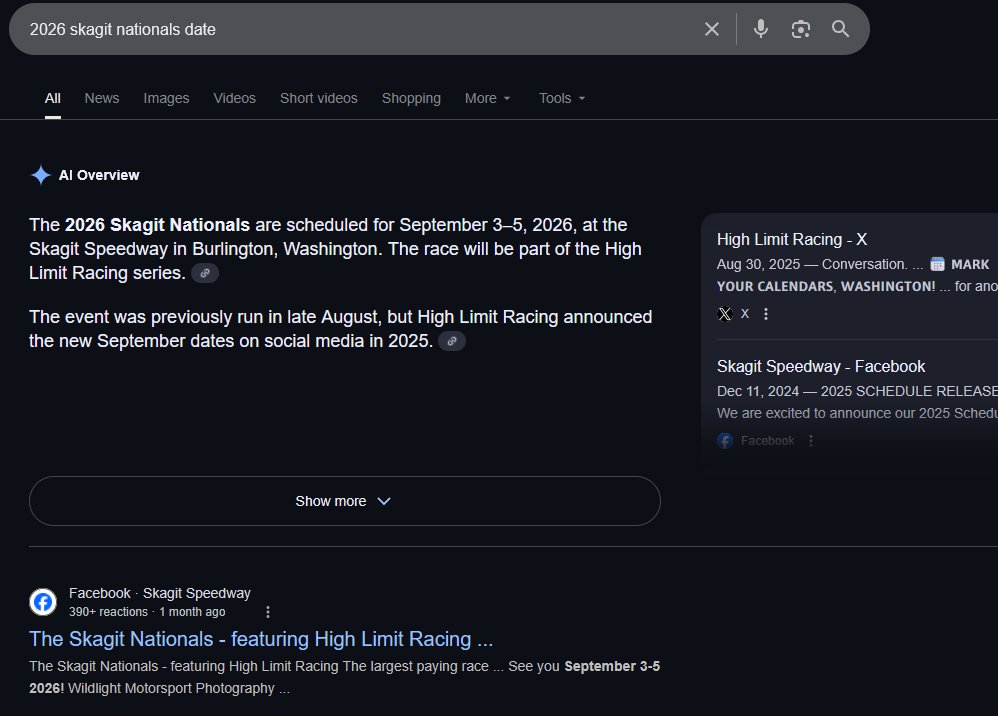The height and width of the screenshot is (716, 998).
Task: Open source link icon after 'Limit Racing series.'
Action: [x=205, y=273]
